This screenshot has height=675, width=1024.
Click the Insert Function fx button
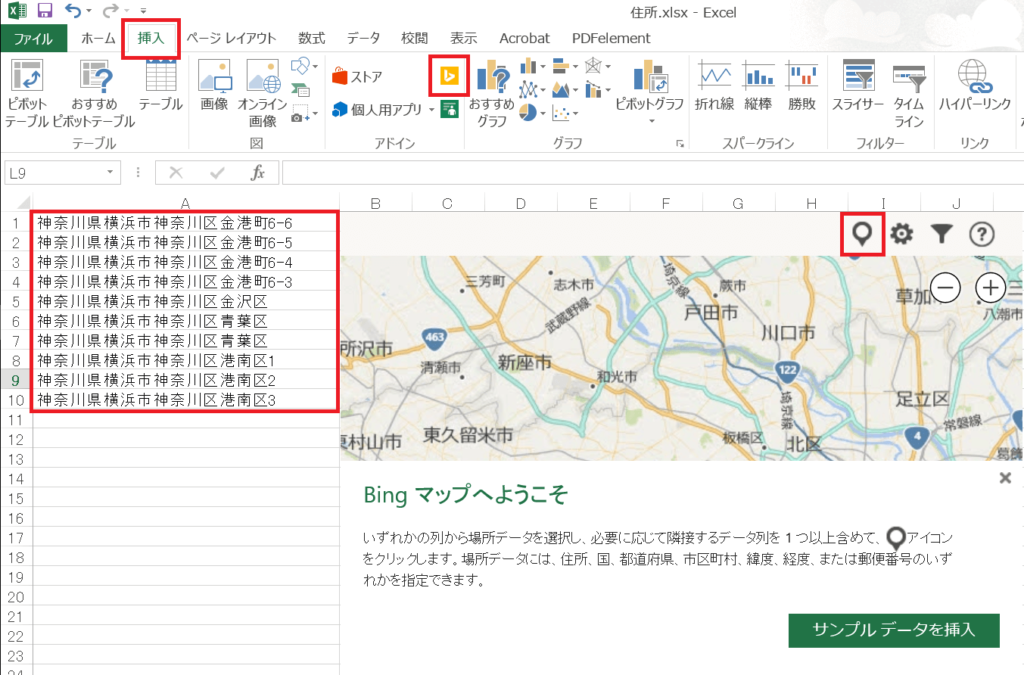258,173
